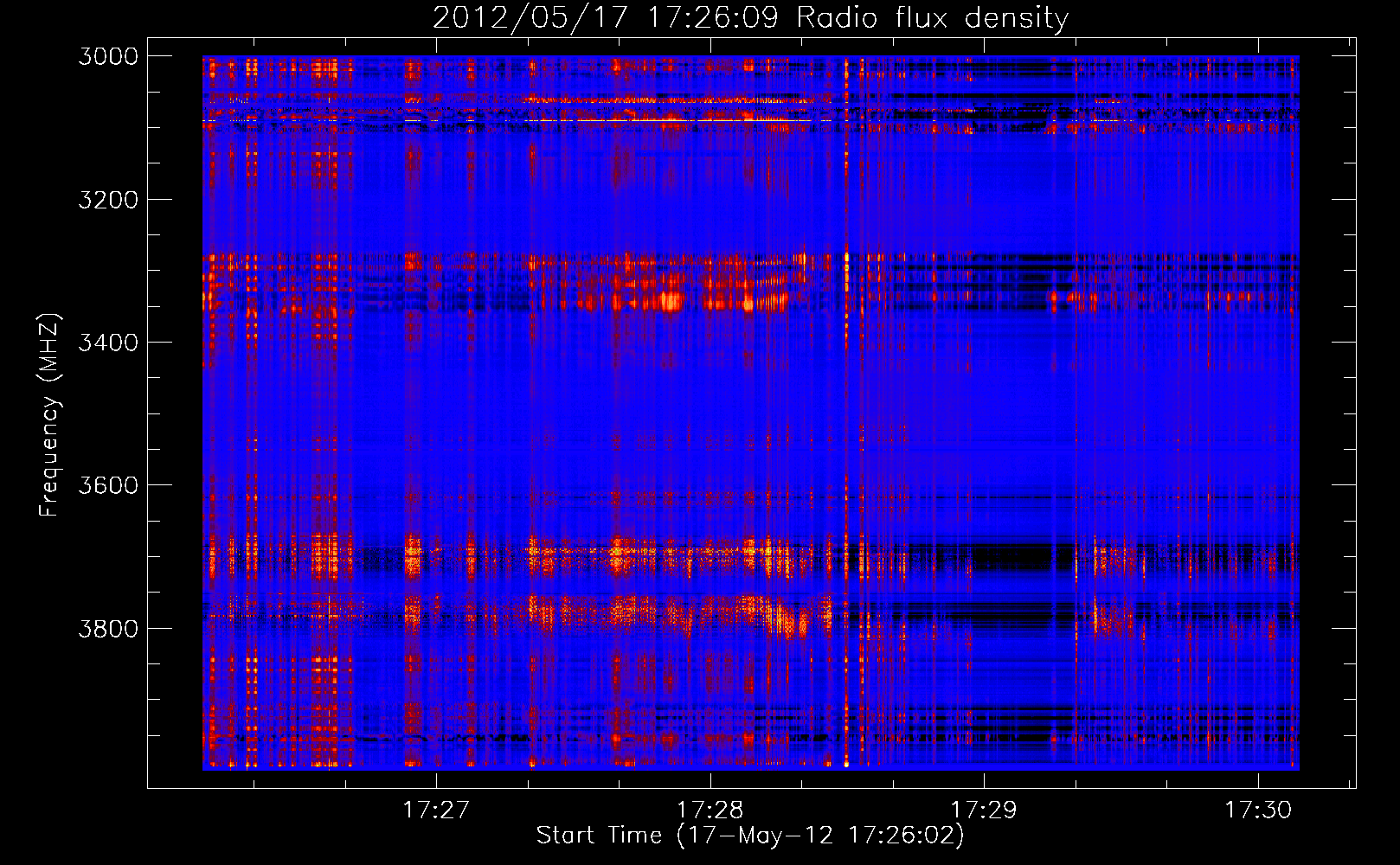Viewport: 1400px width, 865px height.
Task: Click the 'Frequency (MHZ)' axis label
Action: point(49,415)
